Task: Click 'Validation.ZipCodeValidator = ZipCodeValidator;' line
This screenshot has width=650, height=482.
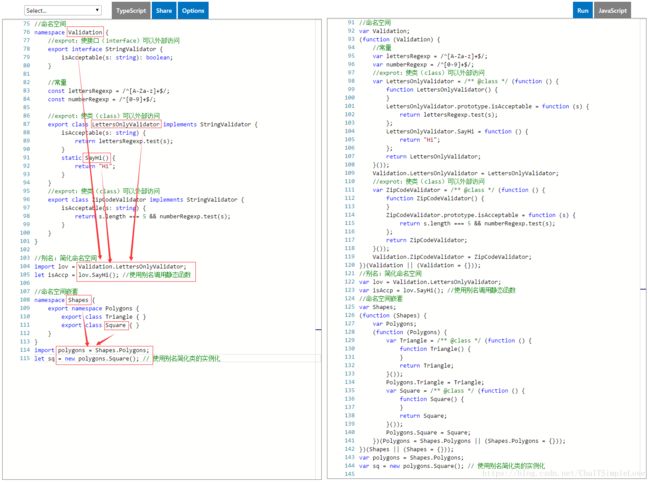Action: click(452, 257)
